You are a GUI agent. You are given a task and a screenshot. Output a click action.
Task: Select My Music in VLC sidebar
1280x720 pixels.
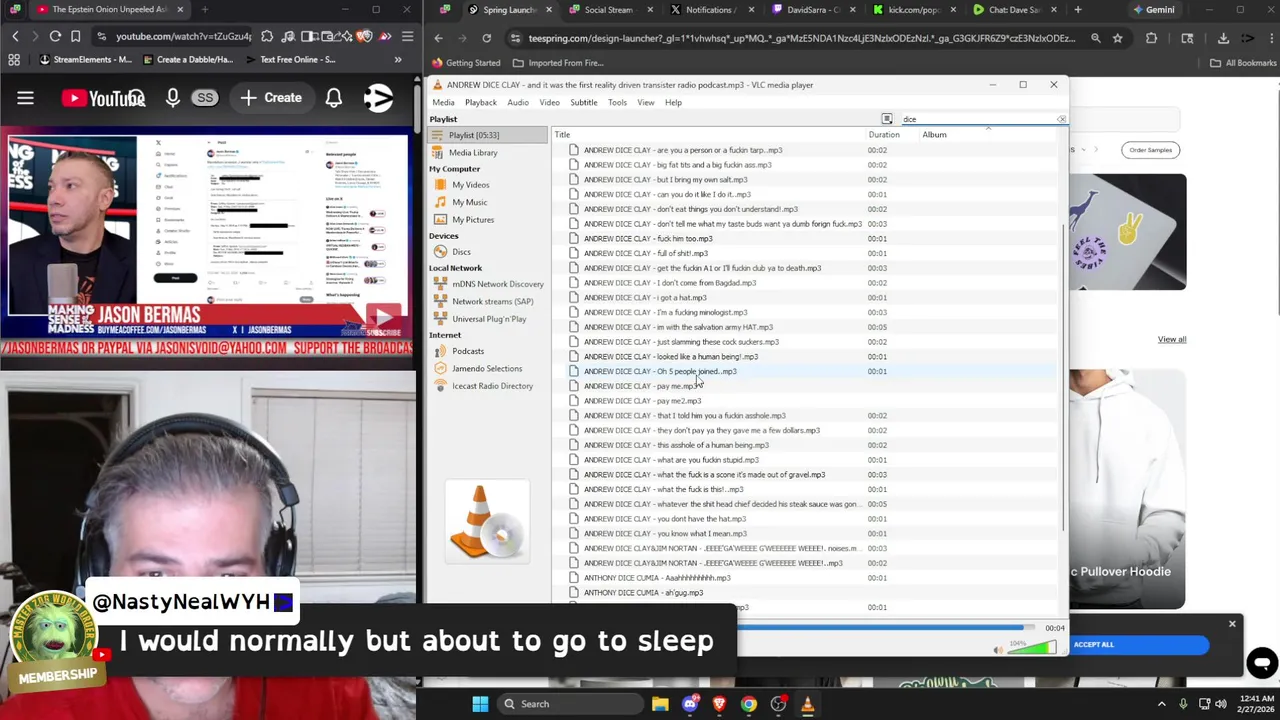coord(469,202)
